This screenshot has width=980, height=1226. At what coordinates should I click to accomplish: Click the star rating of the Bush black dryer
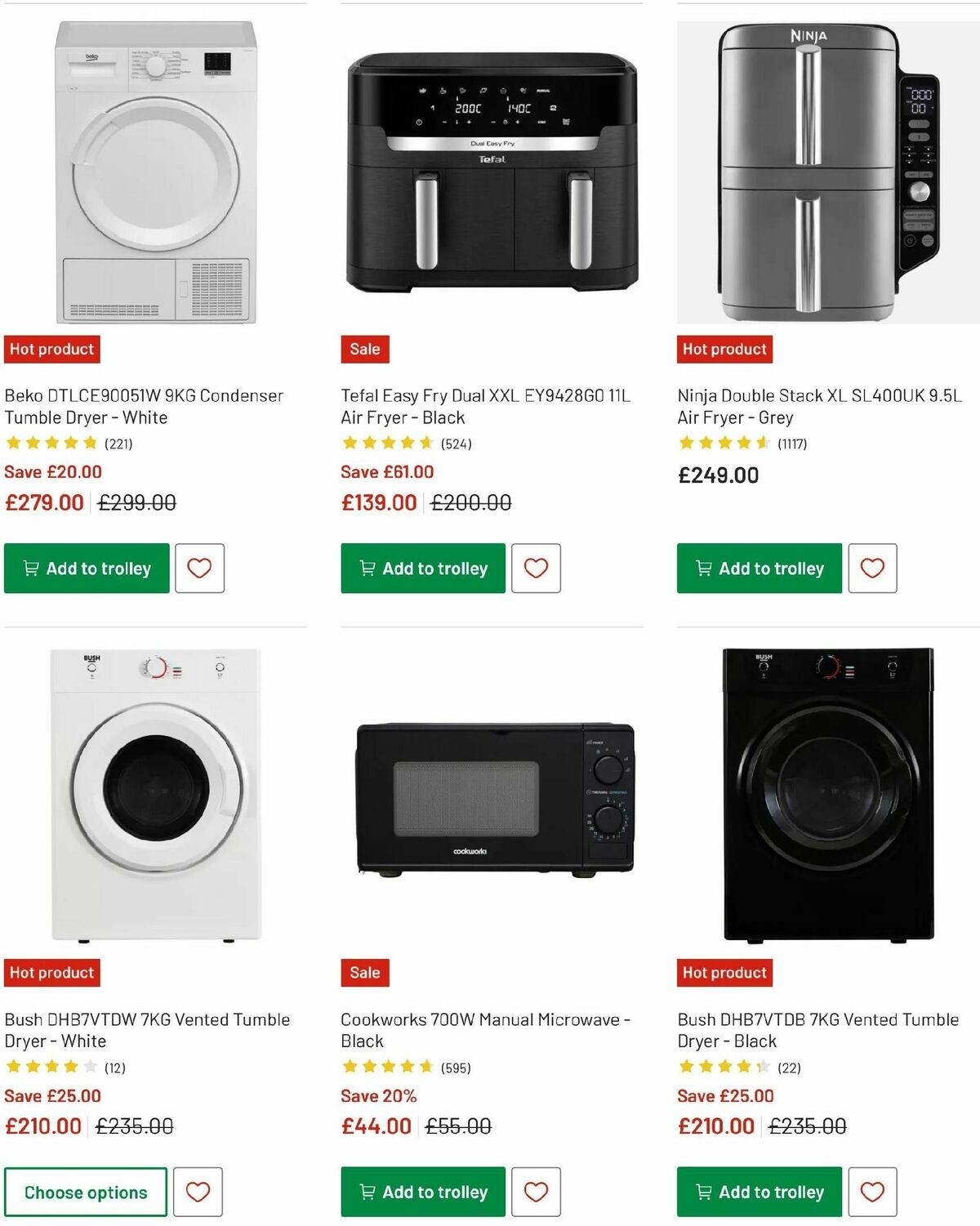pyautogui.click(x=717, y=1066)
